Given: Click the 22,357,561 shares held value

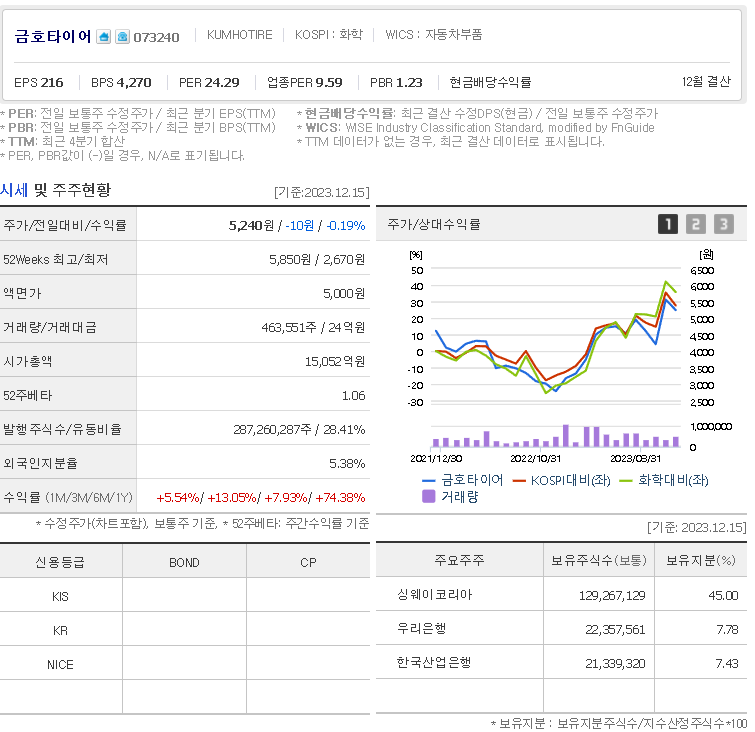Looking at the screenshot, I should pos(615,629).
